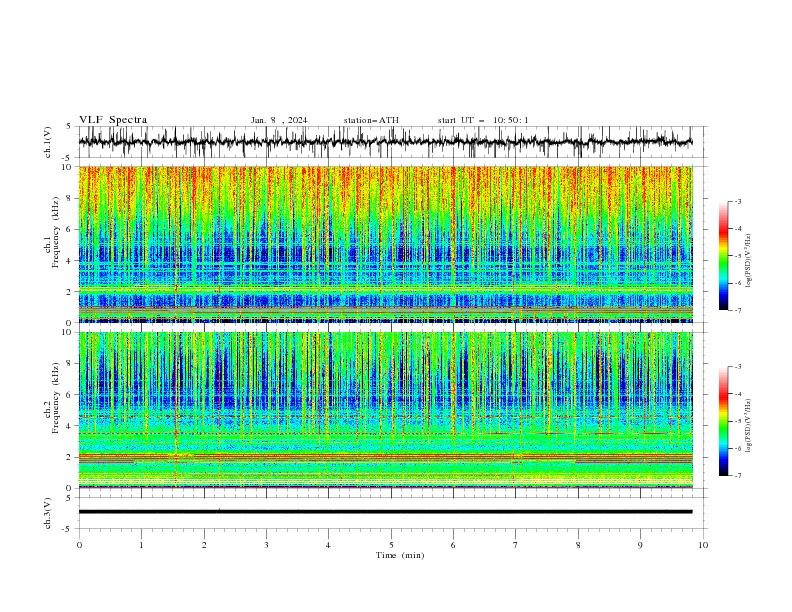The image size is (792, 612).
Task: Click the "ch.1(V)" axis label
Action: pyautogui.click(x=48, y=142)
